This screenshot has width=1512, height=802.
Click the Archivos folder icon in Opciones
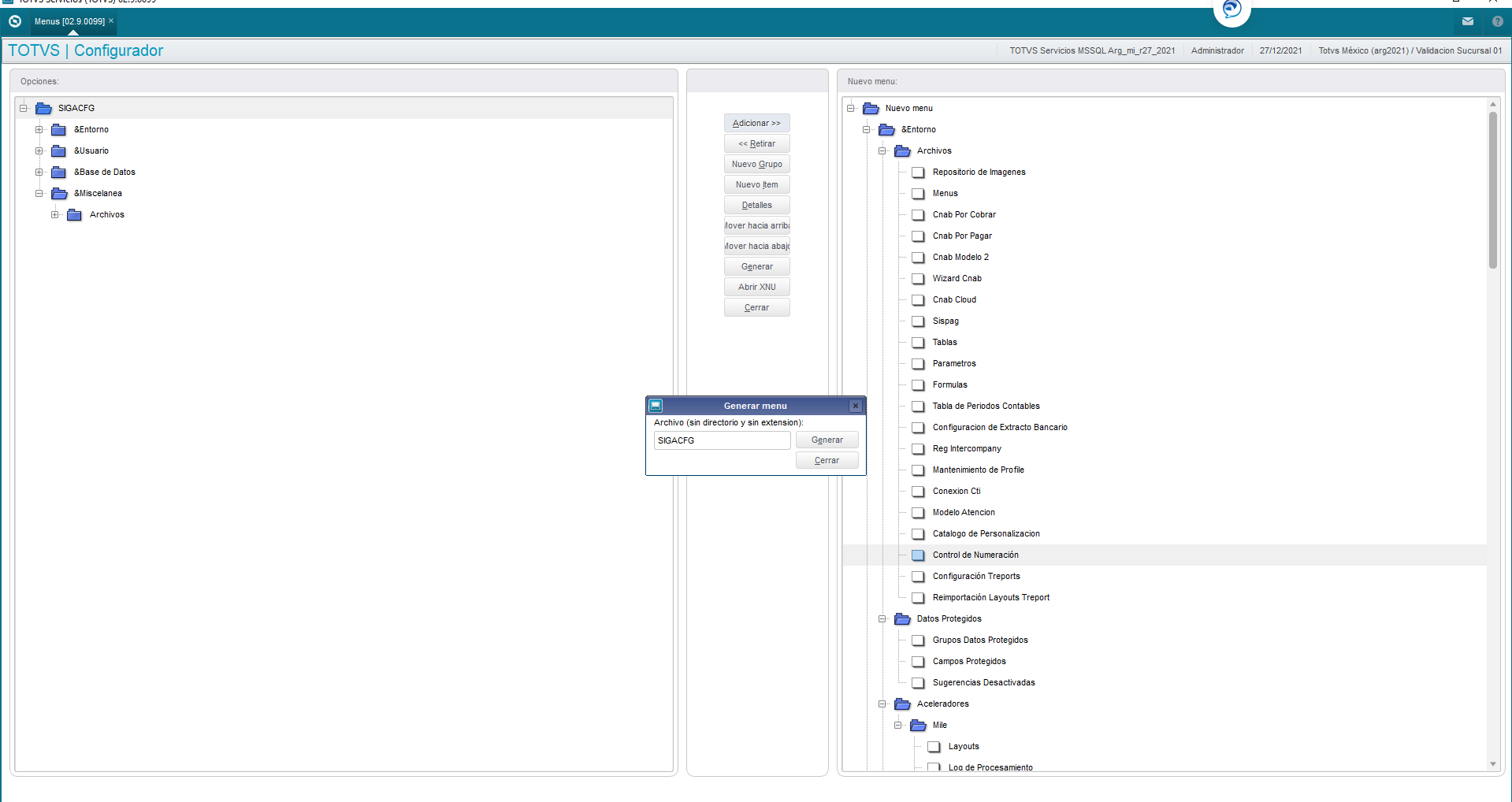[x=75, y=214]
